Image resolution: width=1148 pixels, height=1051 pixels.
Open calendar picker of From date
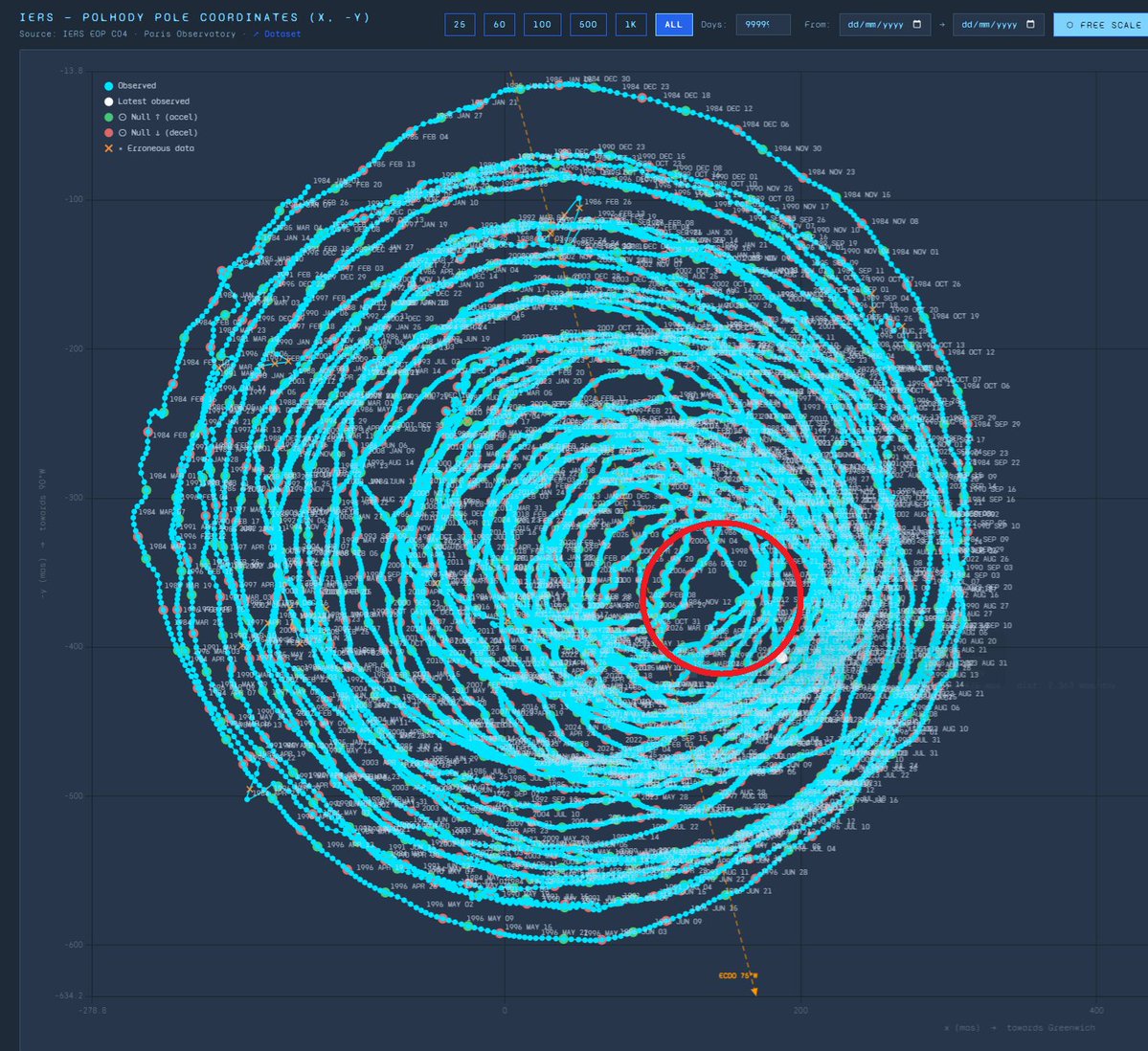[917, 24]
